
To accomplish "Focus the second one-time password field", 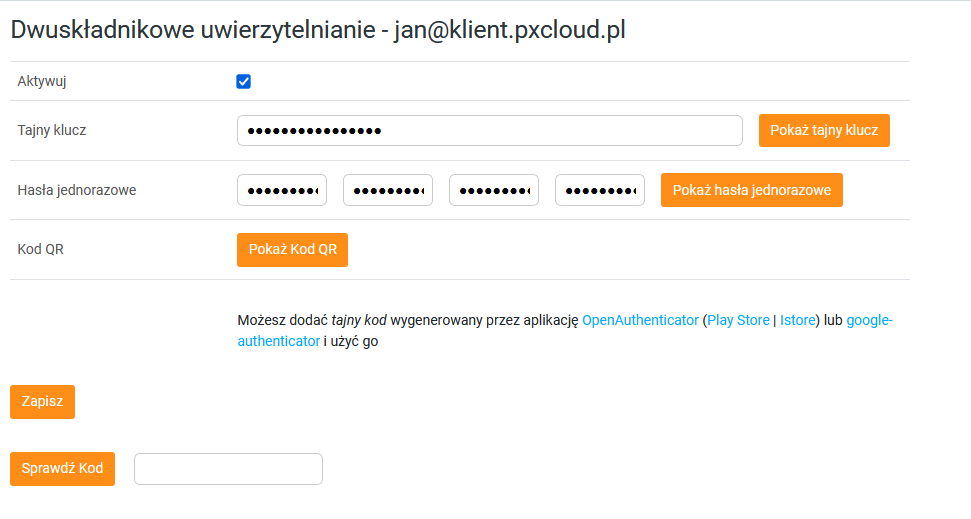I will click(x=388, y=190).
